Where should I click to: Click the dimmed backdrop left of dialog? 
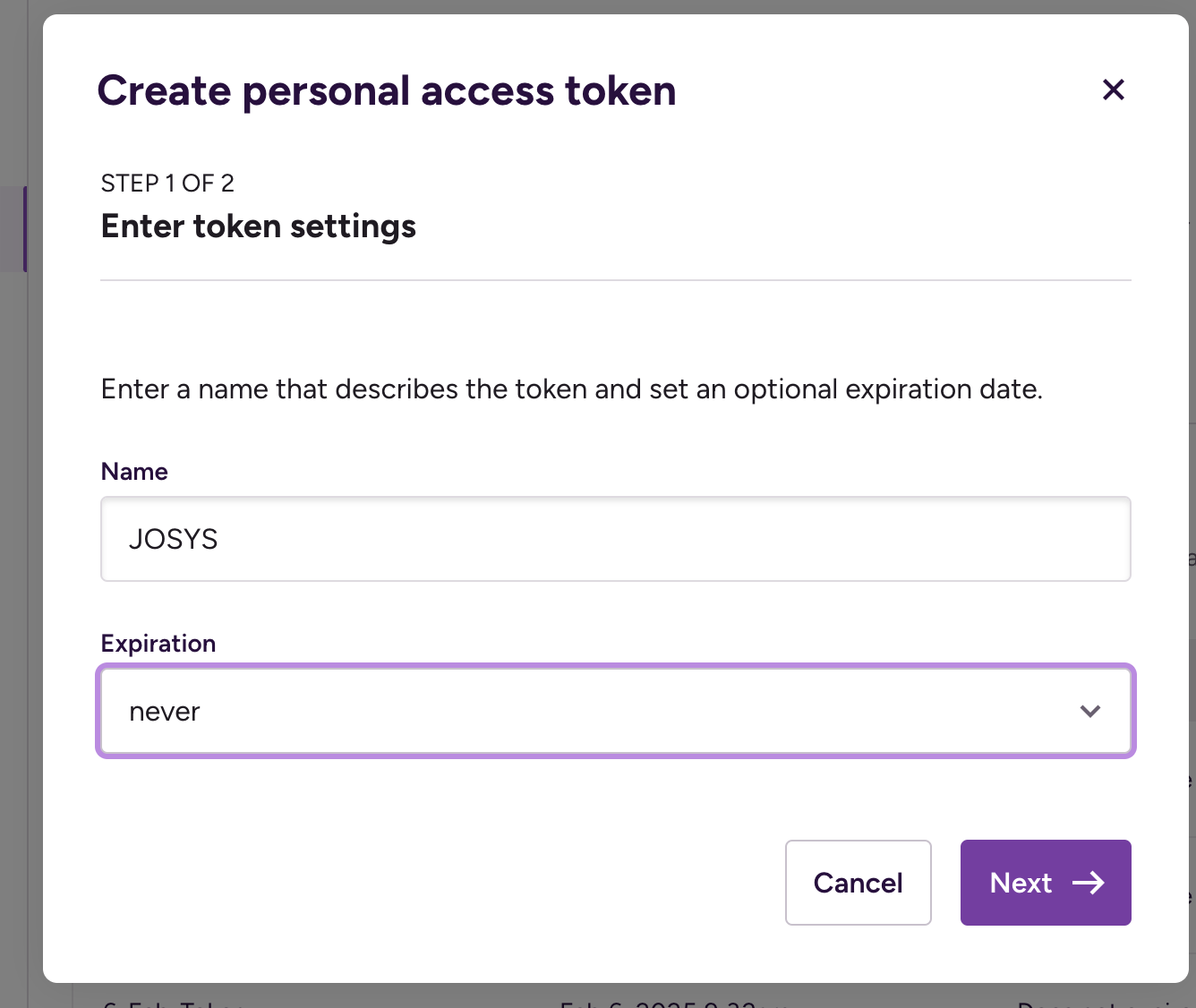pyautogui.click(x=20, y=537)
